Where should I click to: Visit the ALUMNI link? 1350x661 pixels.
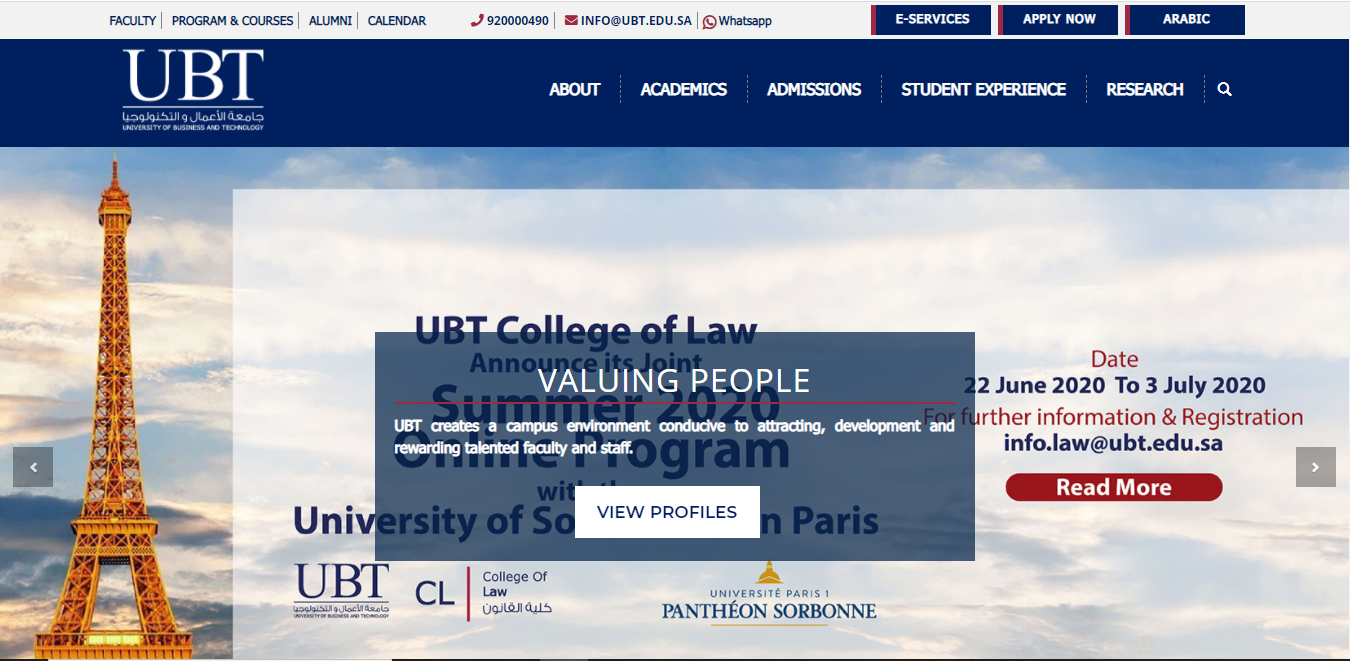(x=330, y=20)
